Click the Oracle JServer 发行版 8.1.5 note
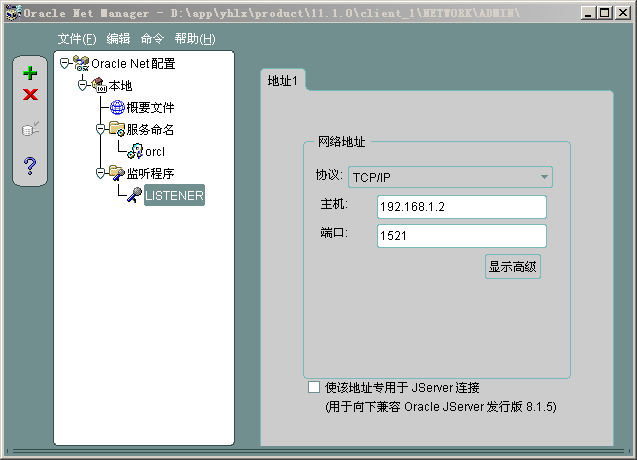Viewport: 637px width, 460px height. coord(441,407)
